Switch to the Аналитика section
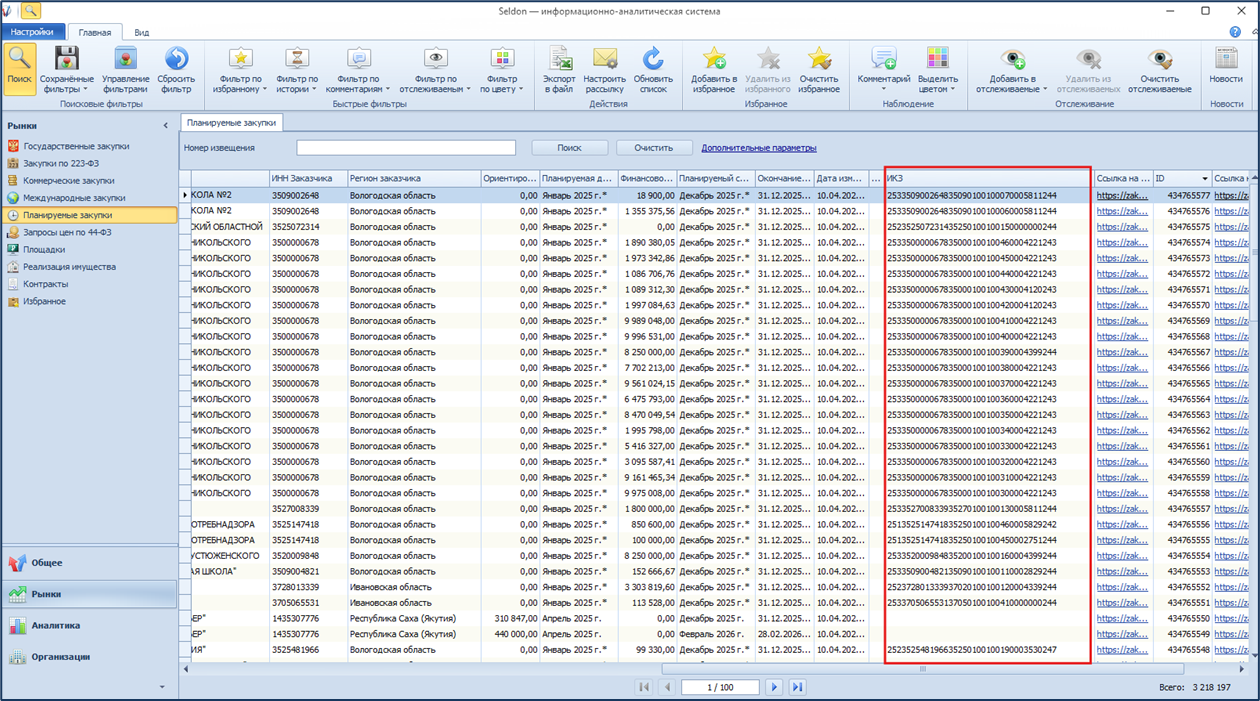 [x=89, y=626]
